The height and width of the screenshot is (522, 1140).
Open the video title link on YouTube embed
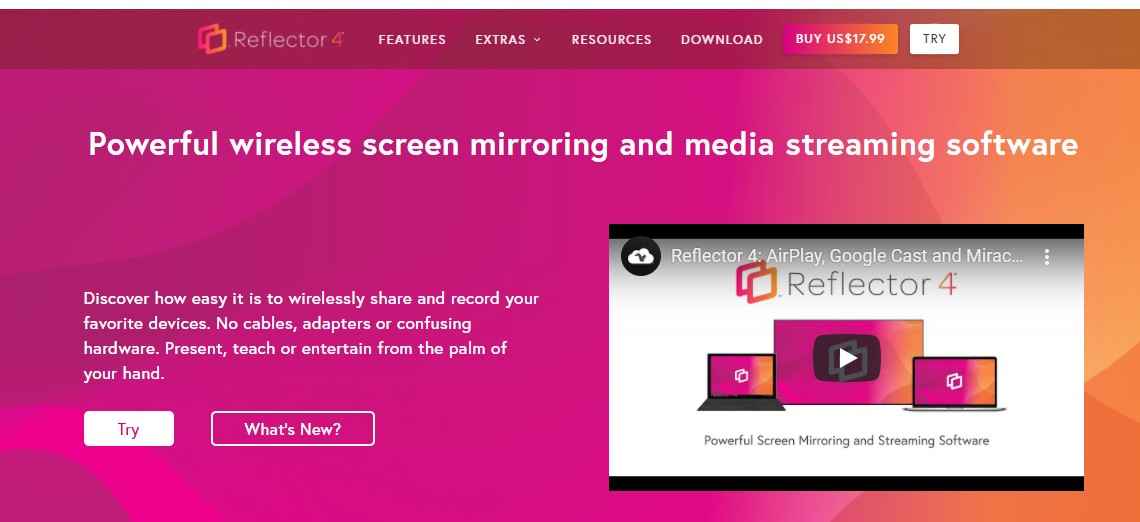pyautogui.click(x=847, y=256)
